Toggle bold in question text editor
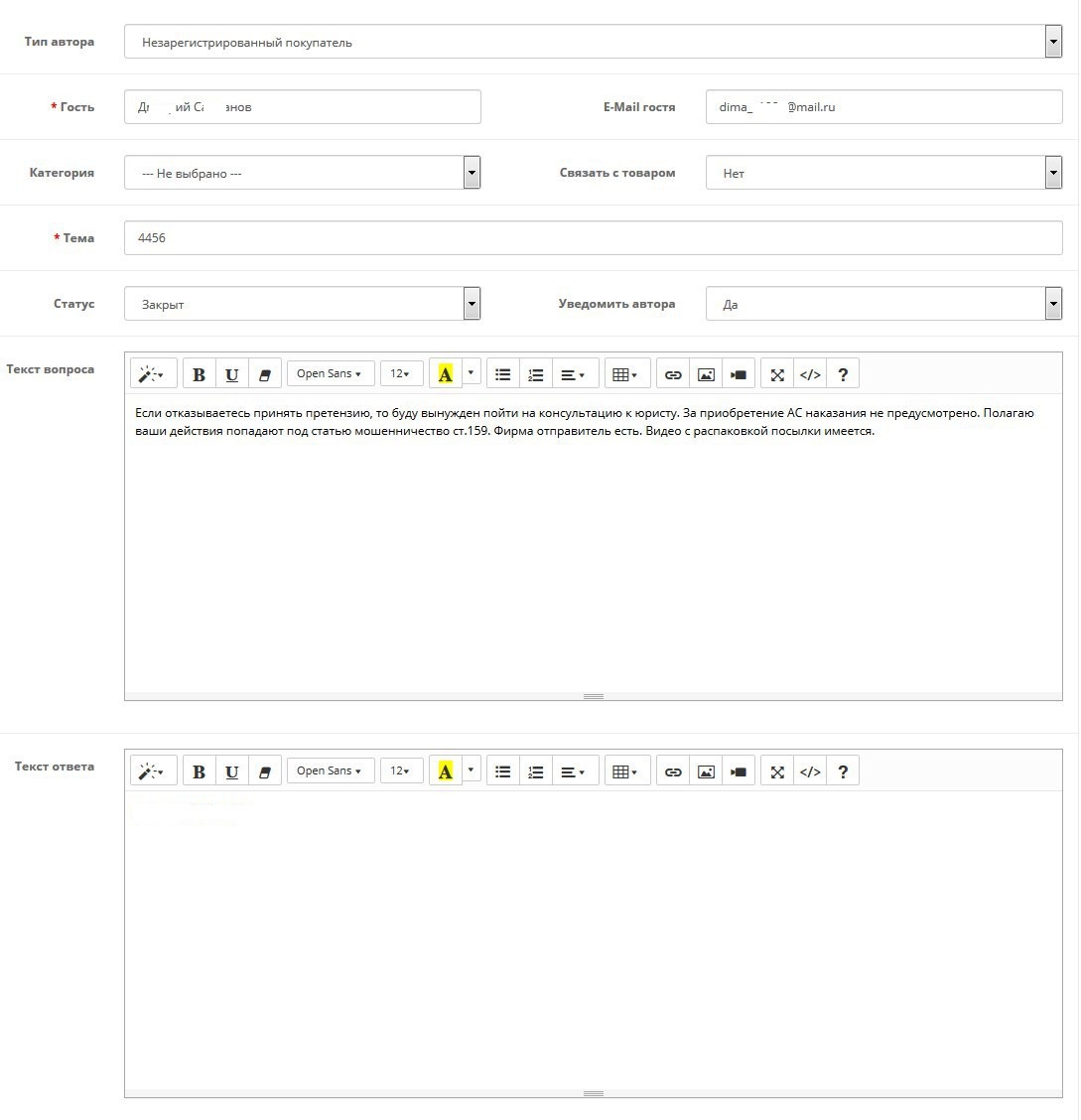The image size is (1081, 1120). point(199,374)
